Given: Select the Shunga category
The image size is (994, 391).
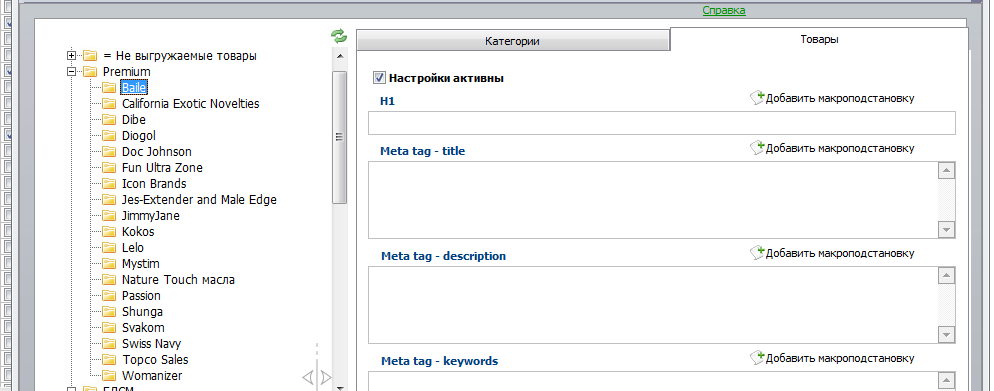Looking at the screenshot, I should tap(142, 312).
